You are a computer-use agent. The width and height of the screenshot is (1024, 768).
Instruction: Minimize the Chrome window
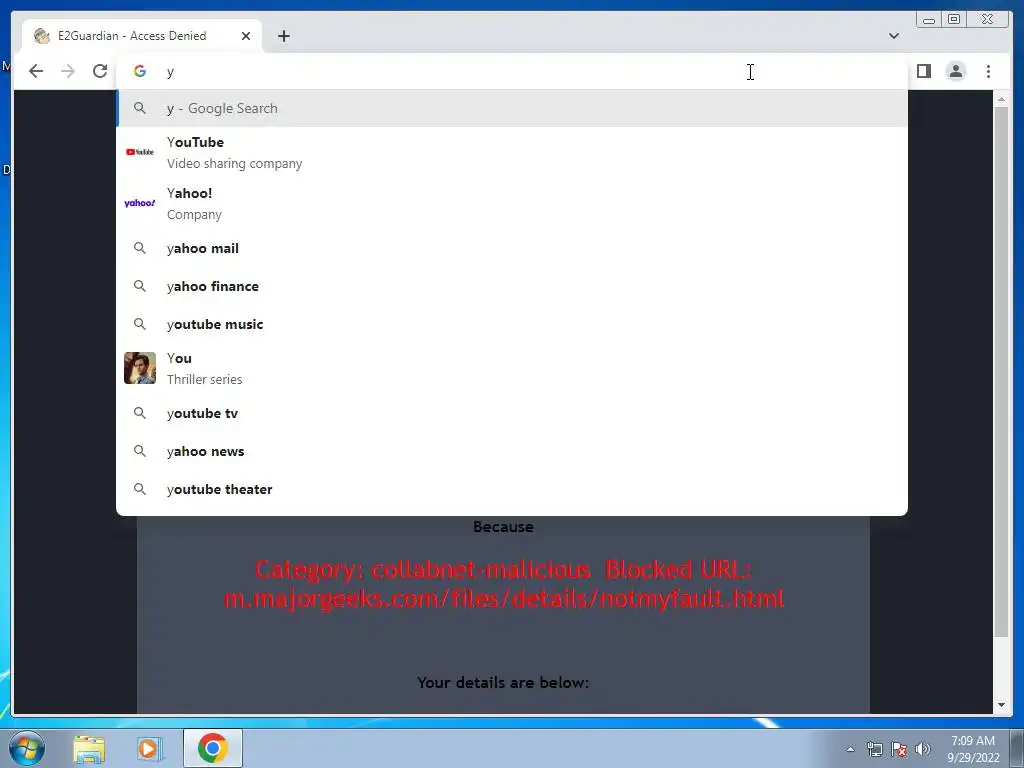pos(928,20)
